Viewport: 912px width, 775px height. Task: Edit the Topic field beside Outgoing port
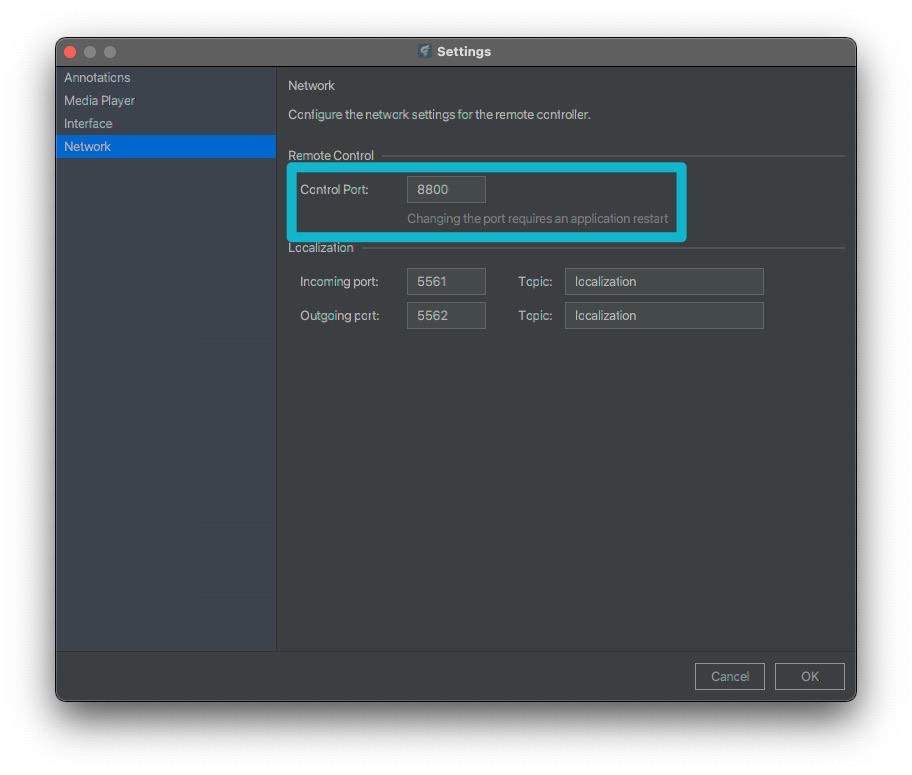click(x=663, y=316)
